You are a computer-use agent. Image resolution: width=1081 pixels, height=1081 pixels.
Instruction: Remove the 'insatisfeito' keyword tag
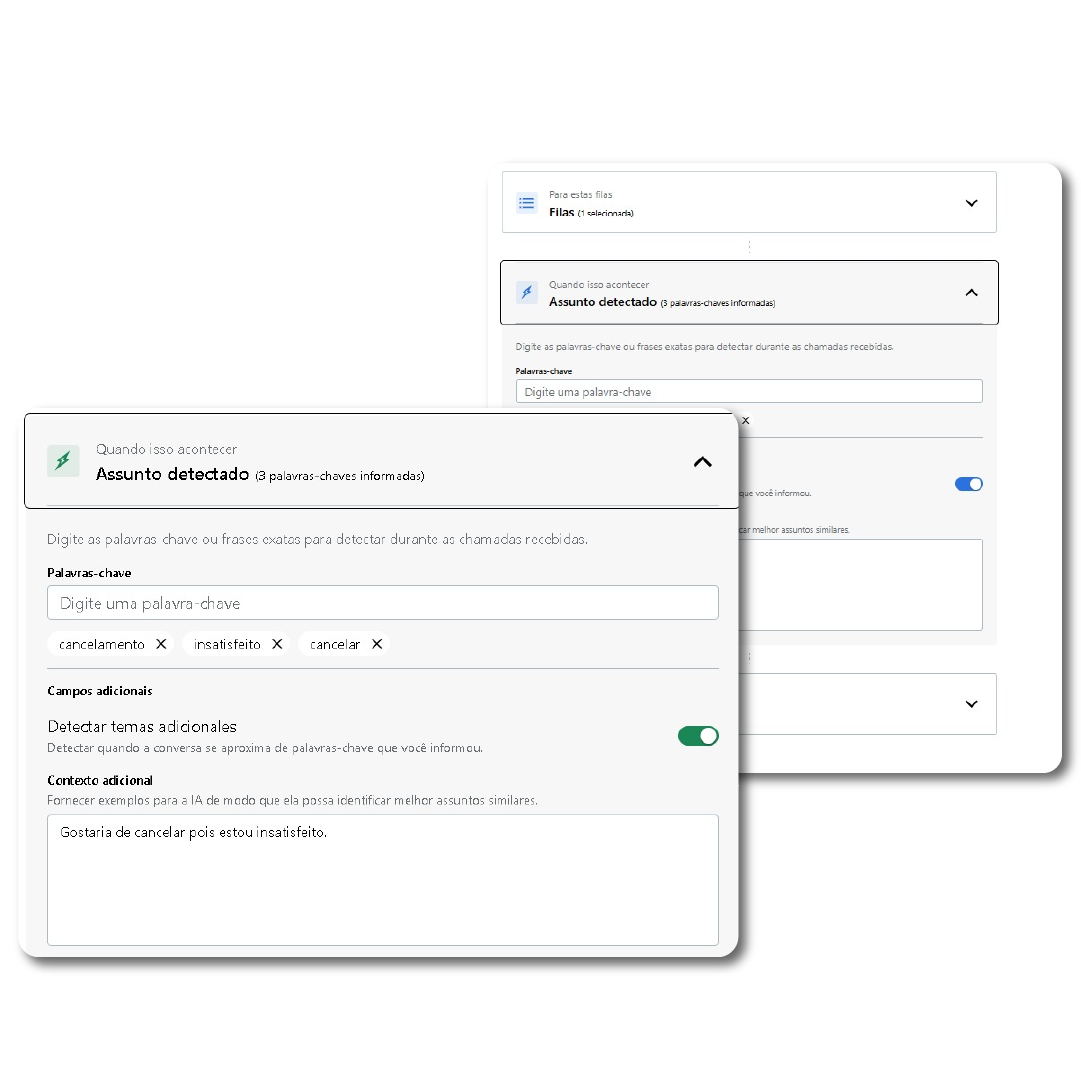click(x=277, y=644)
